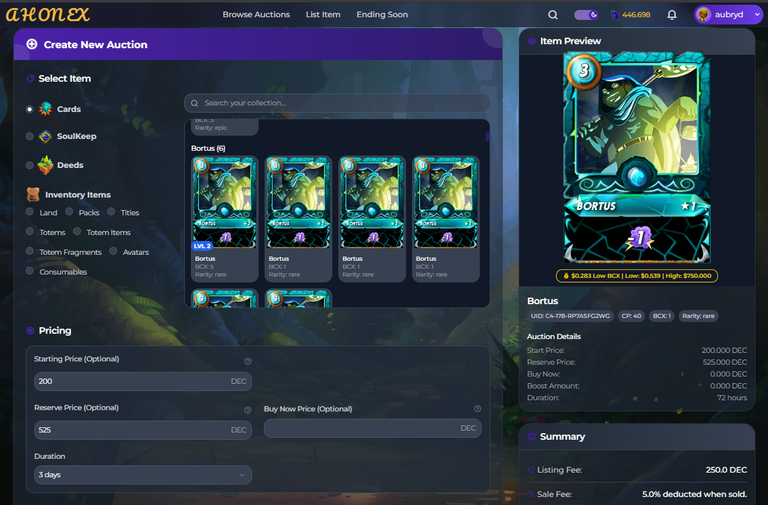768x505 pixels.
Task: Toggle the dark mode switch
Action: [x=586, y=15]
